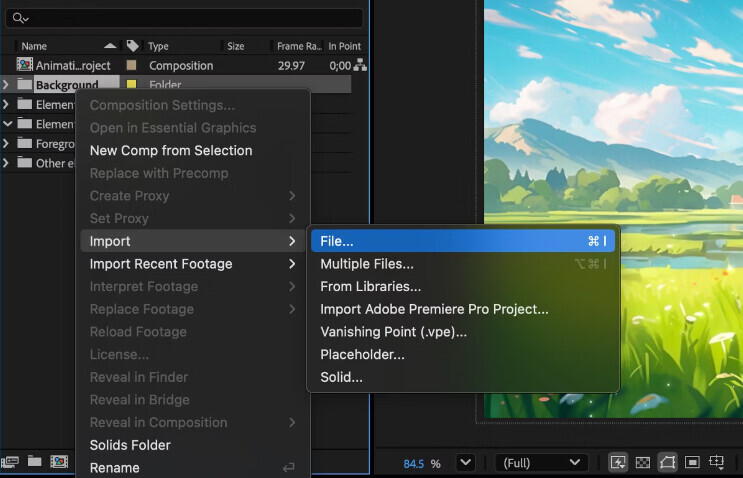Screen dimensions: 743x478
Task: Collapse the expanded Elemen folder
Action: pyautogui.click(x=7, y=124)
